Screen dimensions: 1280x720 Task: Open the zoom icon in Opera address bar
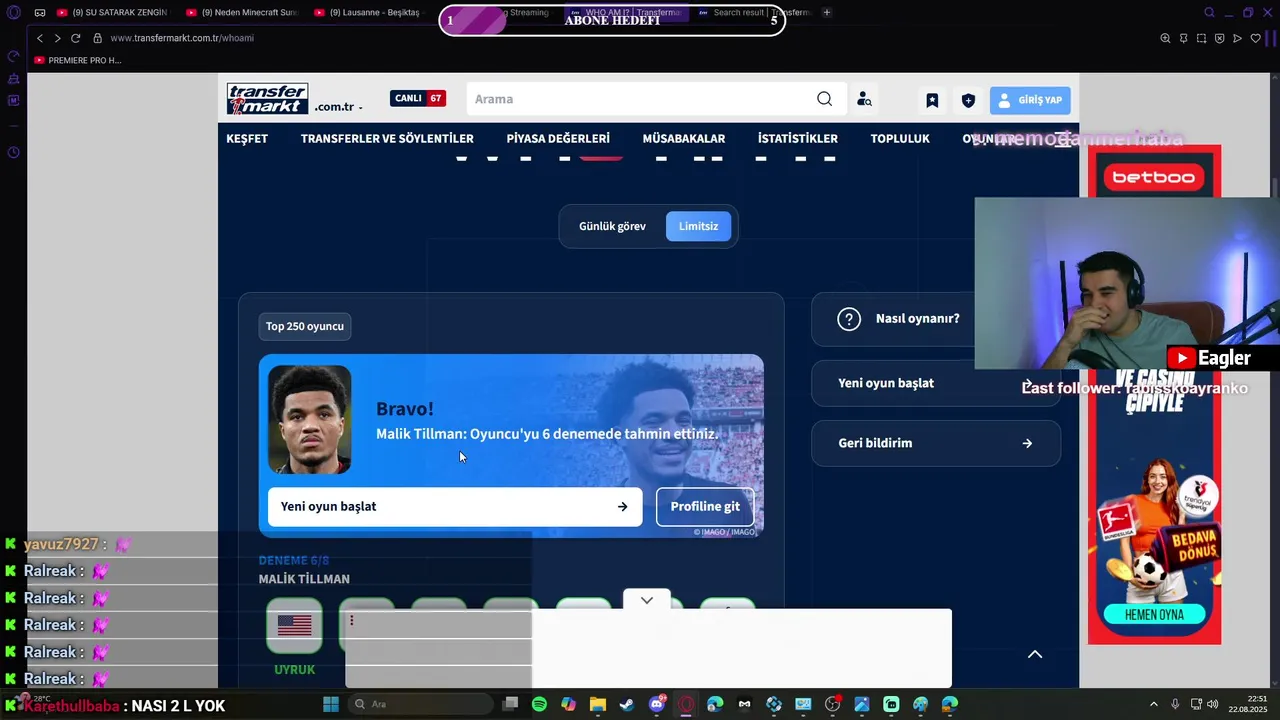[1165, 38]
